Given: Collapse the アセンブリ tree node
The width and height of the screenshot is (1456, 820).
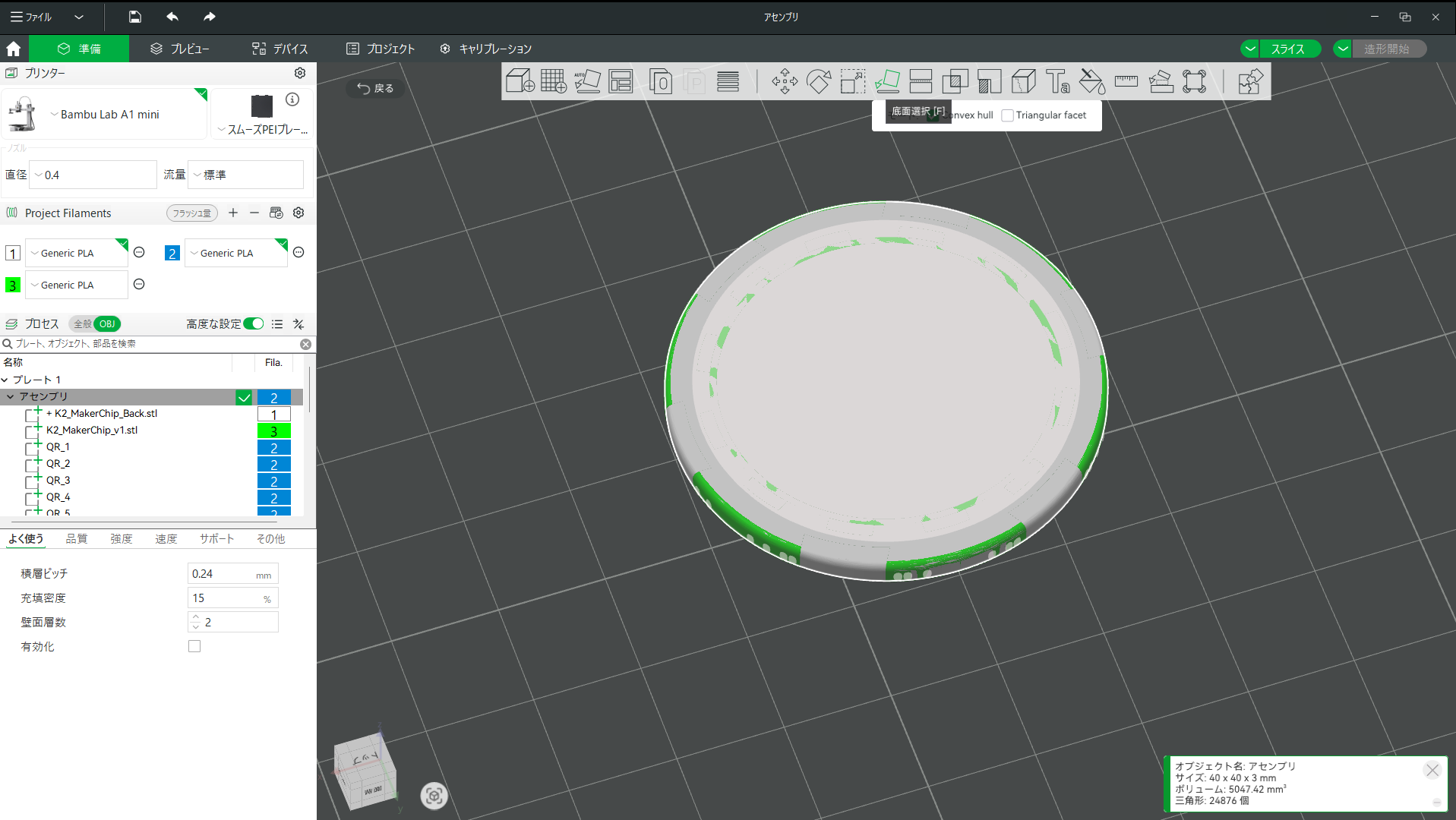Looking at the screenshot, I should pyautogui.click(x=11, y=396).
